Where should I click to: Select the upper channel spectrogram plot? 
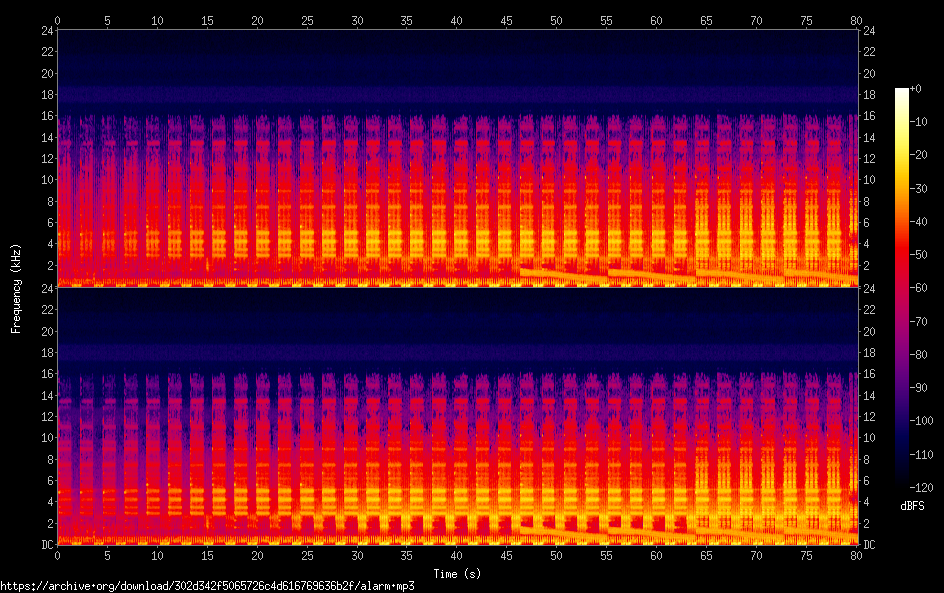click(457, 158)
